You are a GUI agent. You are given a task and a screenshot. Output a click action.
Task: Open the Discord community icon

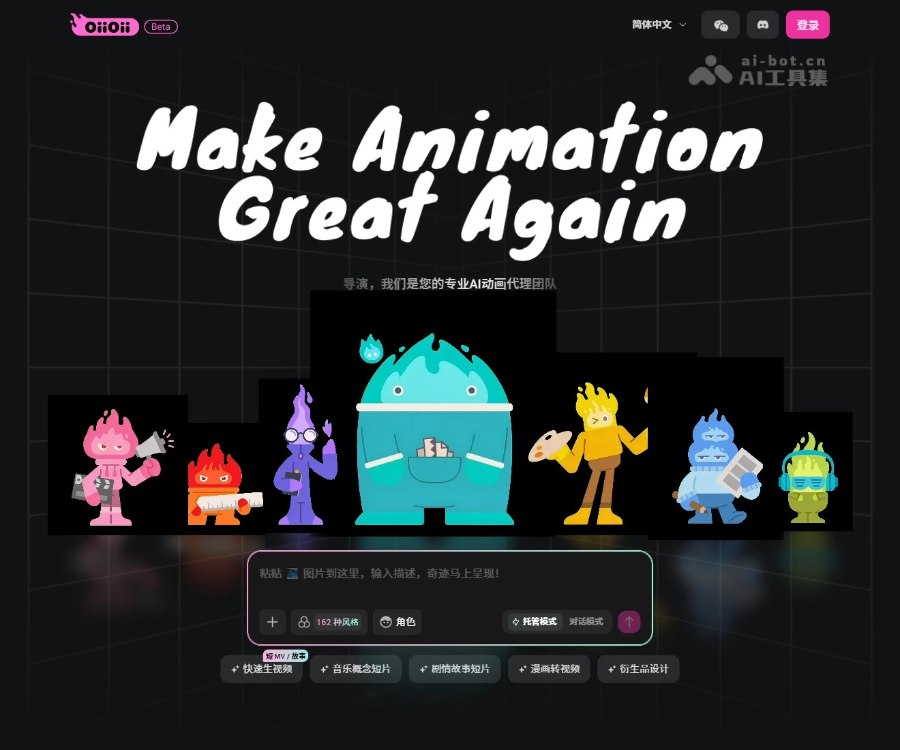(x=763, y=25)
